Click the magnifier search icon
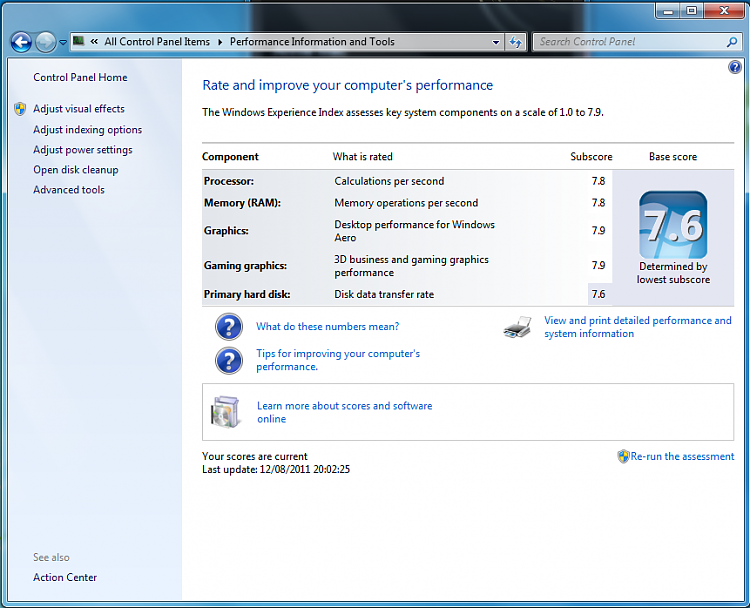The width and height of the screenshot is (750, 608). coord(731,42)
